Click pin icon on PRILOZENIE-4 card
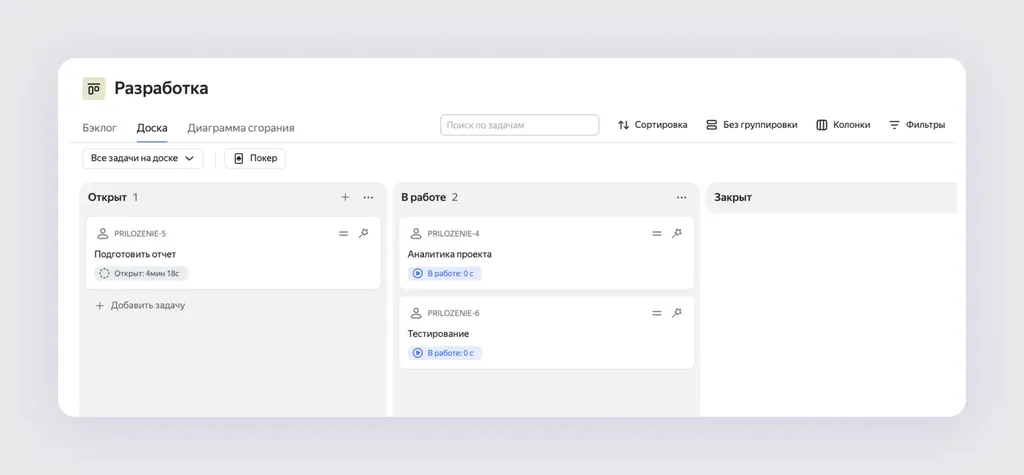The image size is (1024, 475). tap(677, 233)
